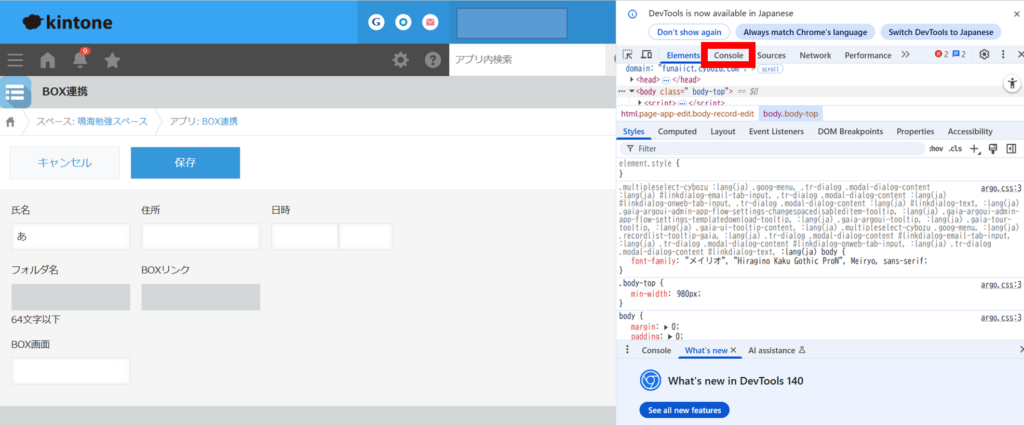Click the kintone help question mark icon
This screenshot has height=425, width=1024.
[432, 60]
